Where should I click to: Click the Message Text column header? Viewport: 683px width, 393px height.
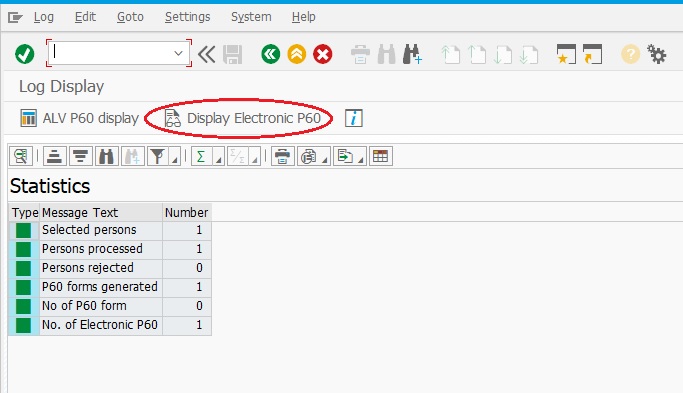coord(101,213)
